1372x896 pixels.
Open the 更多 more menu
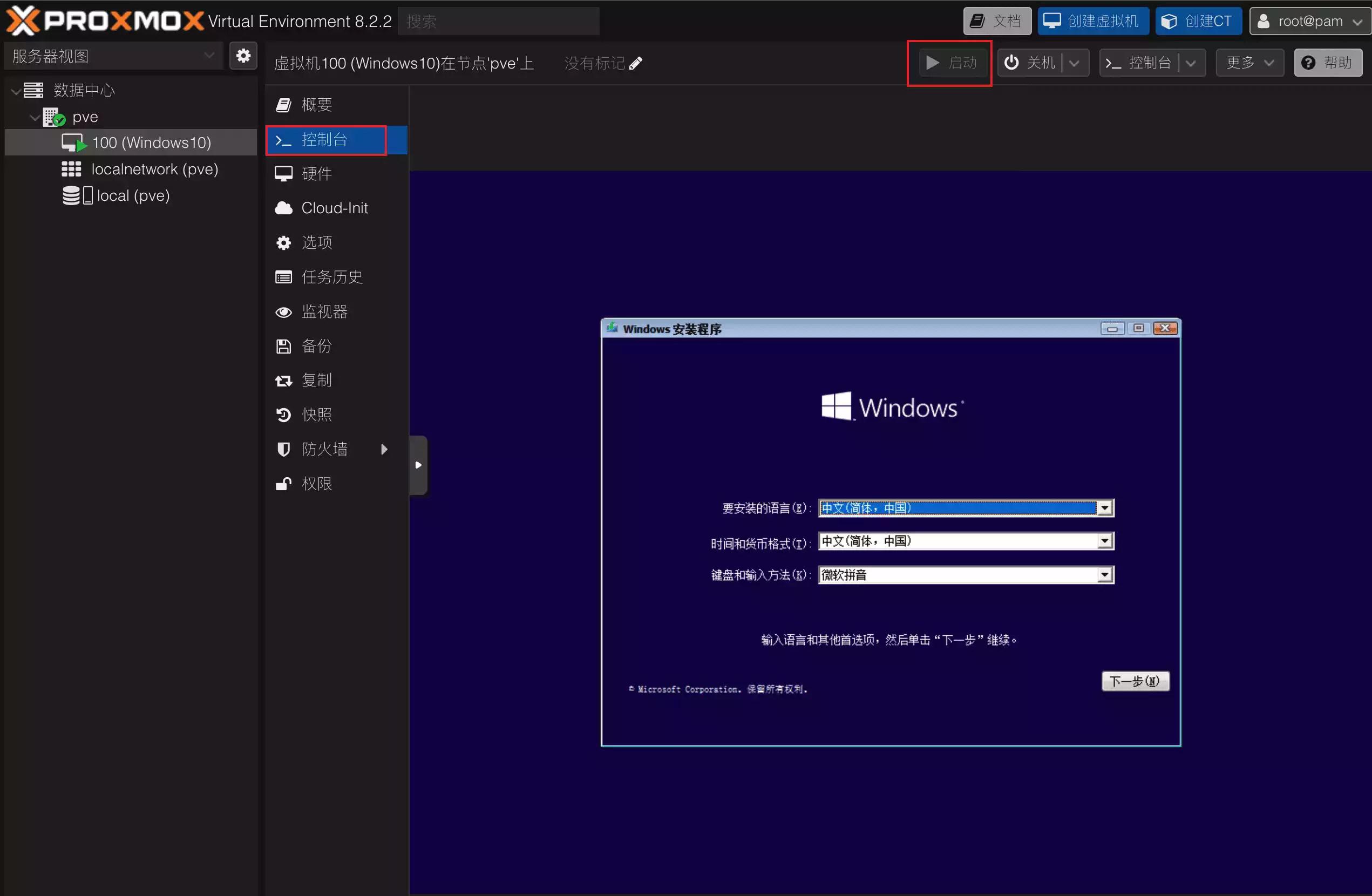point(1249,63)
